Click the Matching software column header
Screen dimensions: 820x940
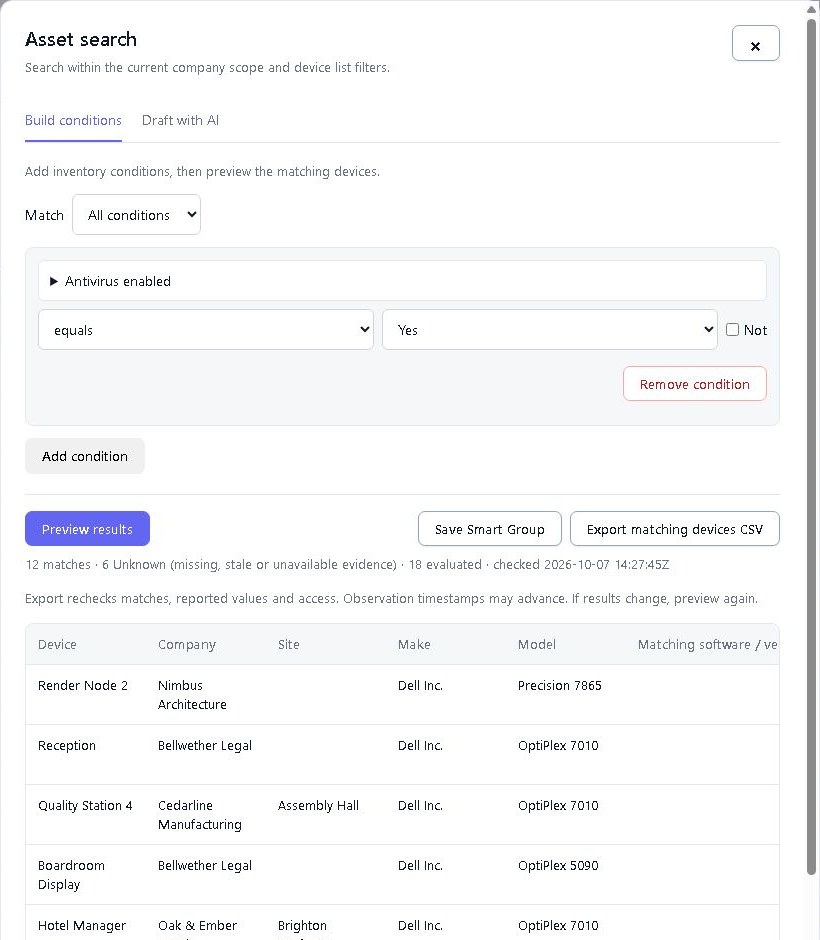coord(707,644)
